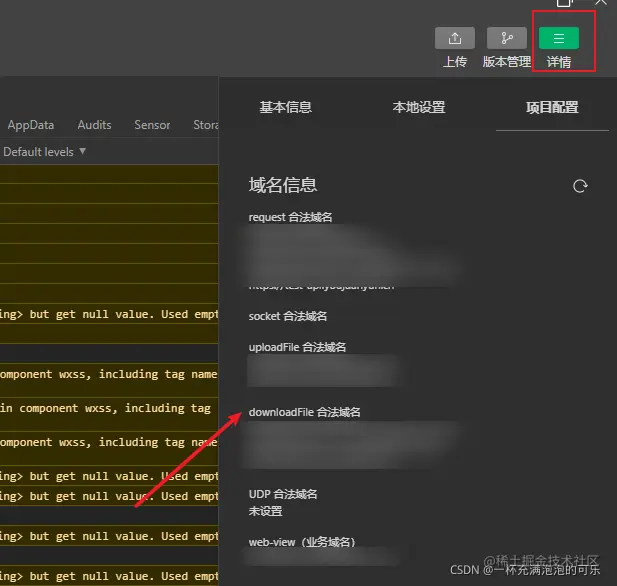
Task: Expand the Default levels dropdown
Action: (44, 152)
